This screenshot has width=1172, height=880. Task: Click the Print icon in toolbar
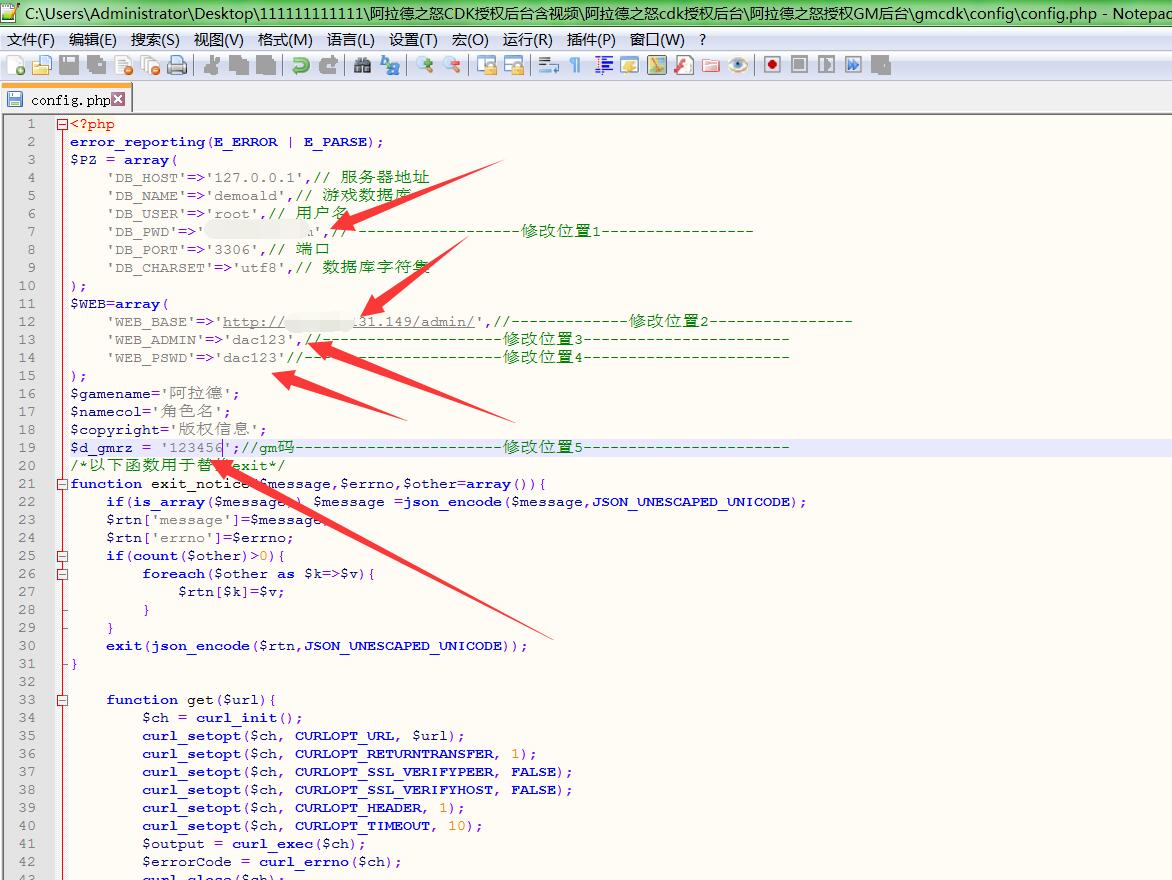(177, 65)
